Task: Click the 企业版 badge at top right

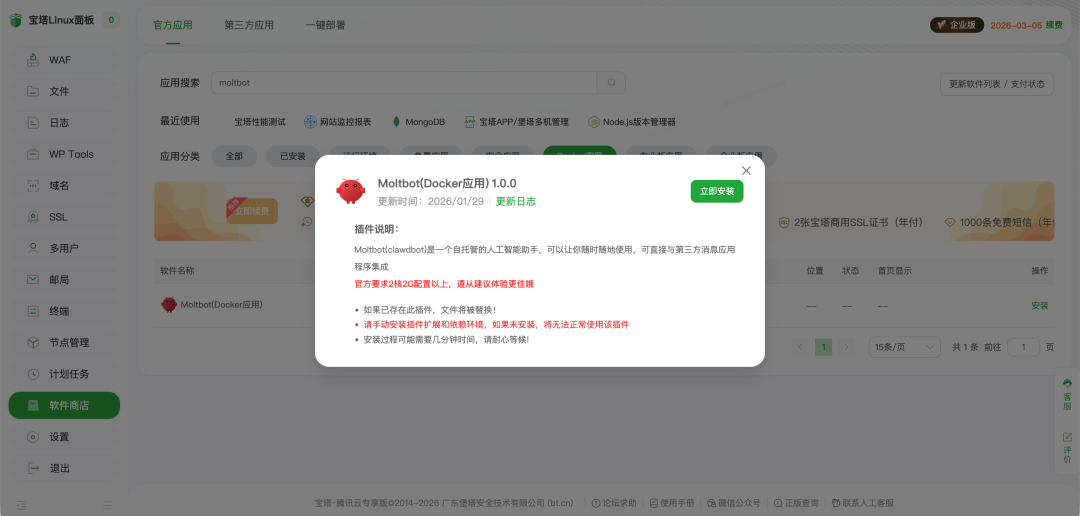Action: tap(957, 25)
